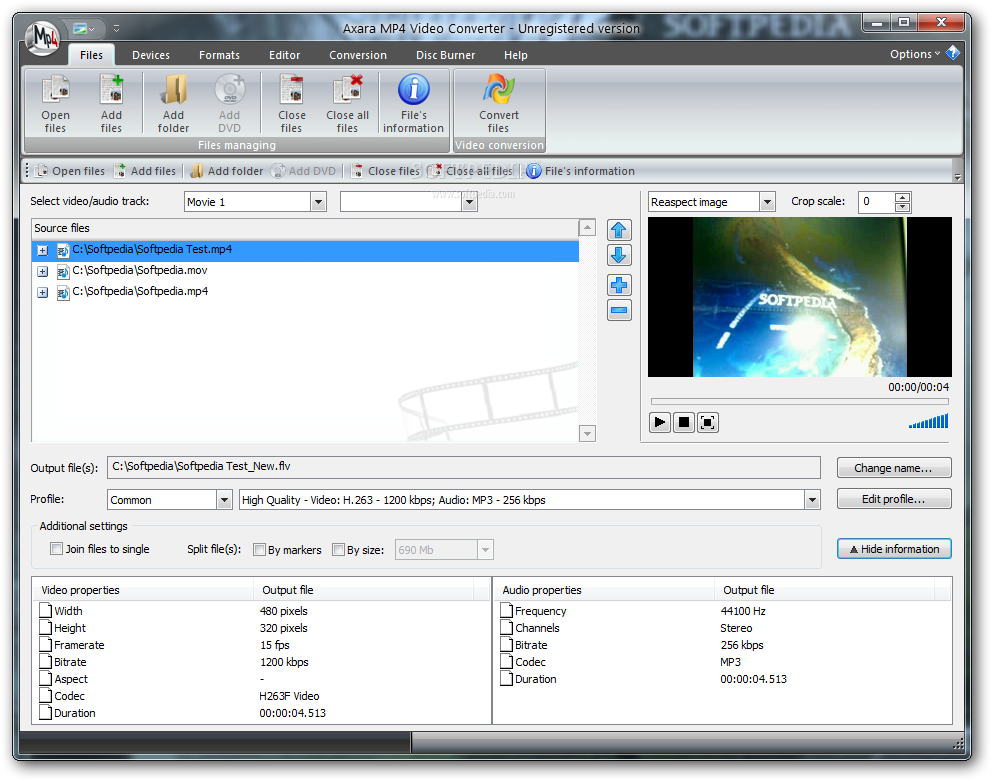Screen dimensions: 992x781
Task: Open the Reaspect image dropdown
Action: tap(767, 202)
